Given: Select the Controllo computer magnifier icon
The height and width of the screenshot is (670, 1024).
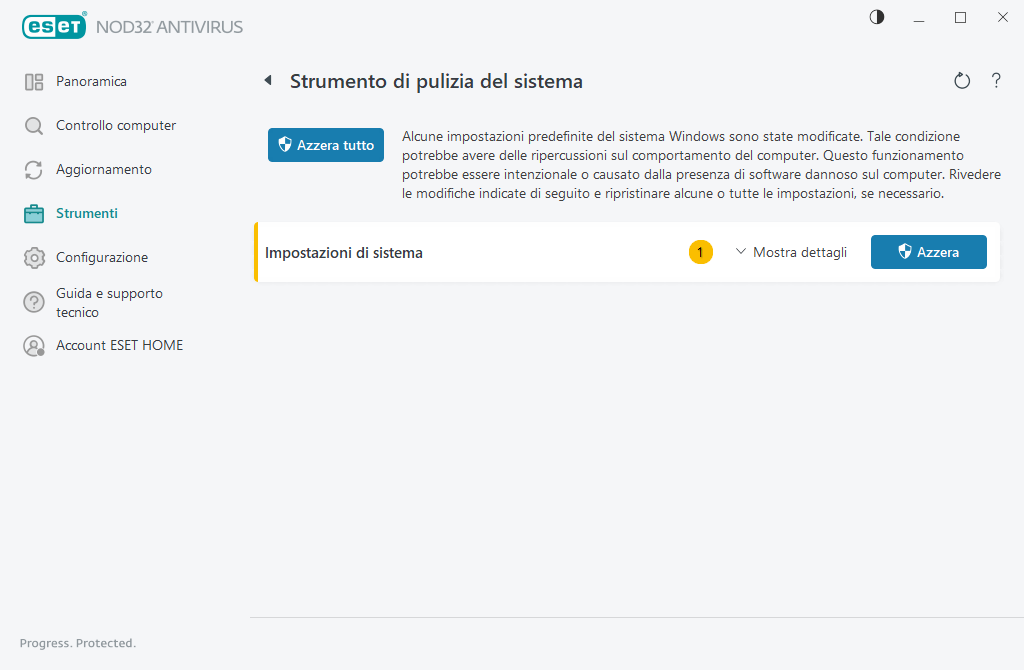Looking at the screenshot, I should tap(34, 125).
